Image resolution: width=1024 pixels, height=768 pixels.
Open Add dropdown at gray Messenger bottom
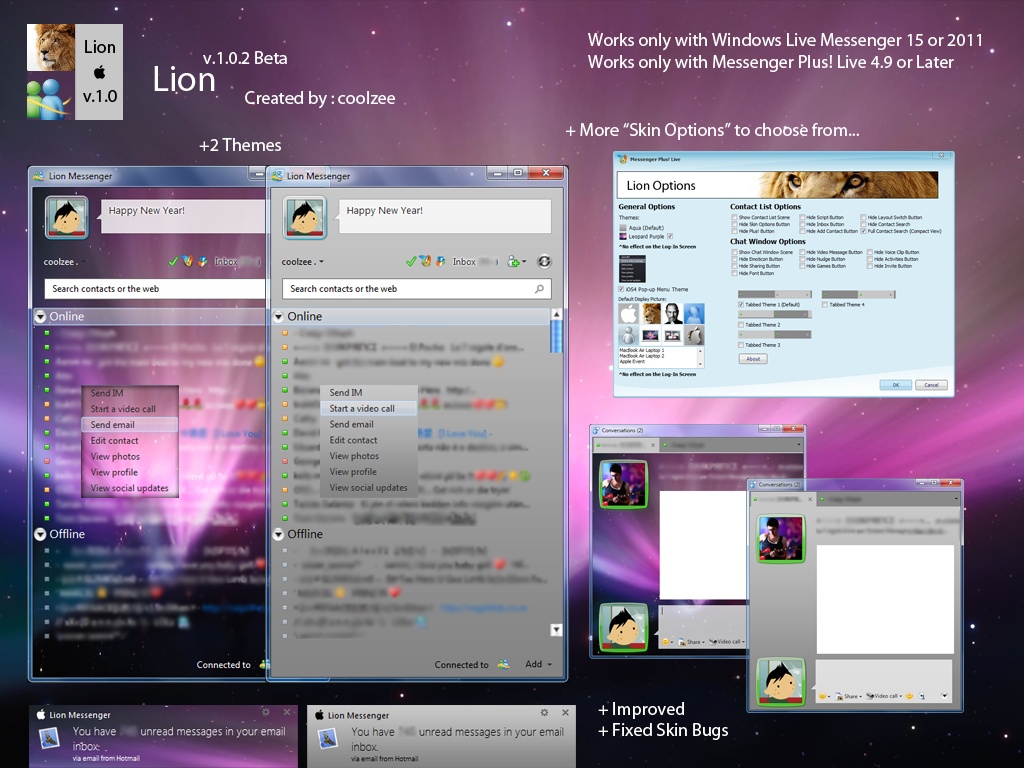(x=539, y=664)
